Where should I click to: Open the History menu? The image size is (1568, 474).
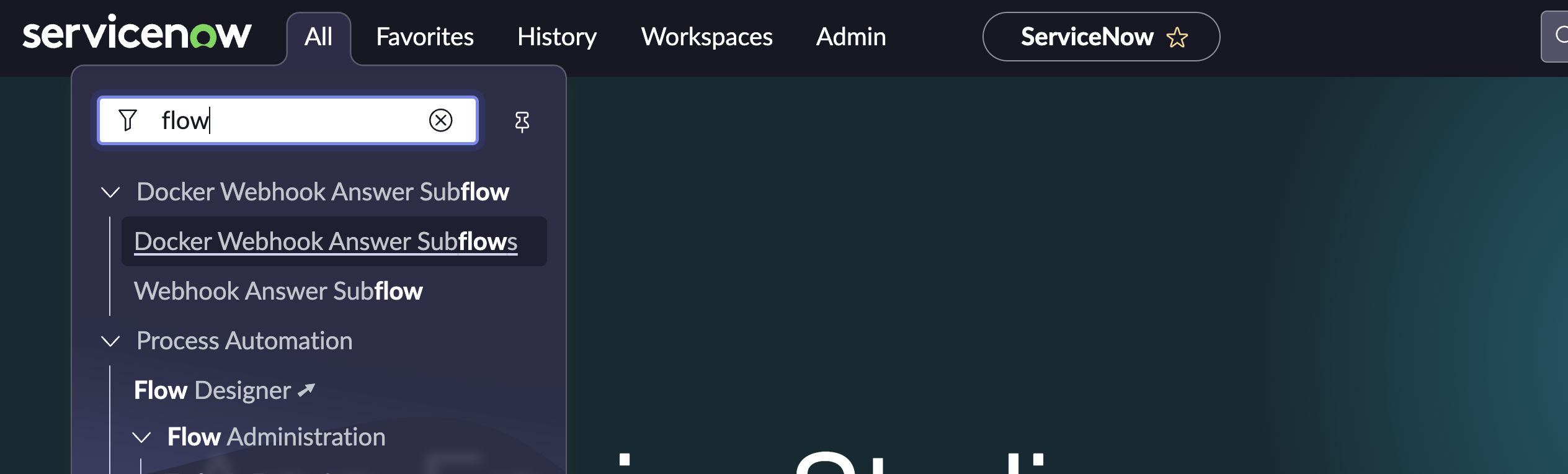point(556,37)
